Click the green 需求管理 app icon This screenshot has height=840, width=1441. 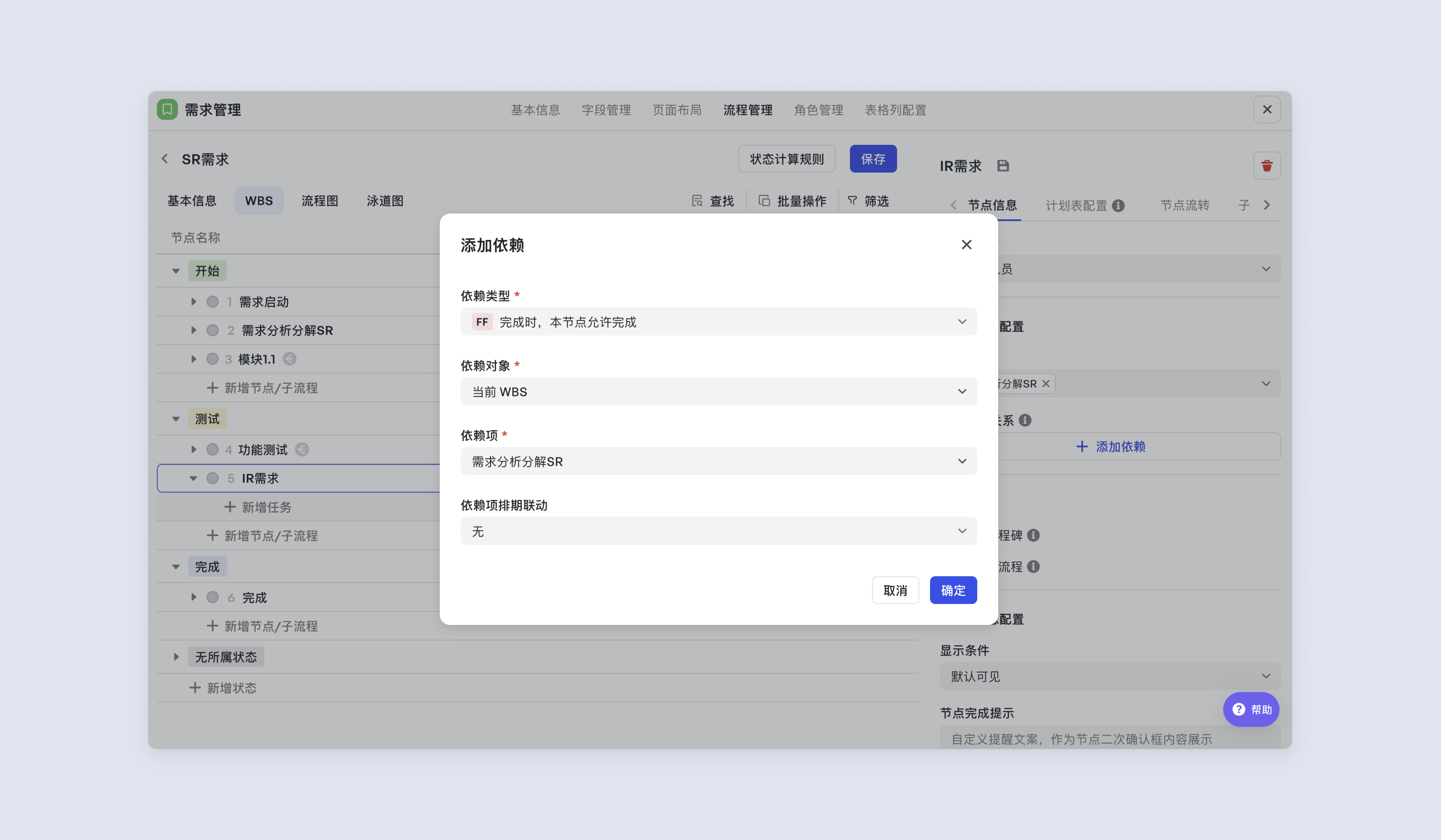(x=167, y=109)
